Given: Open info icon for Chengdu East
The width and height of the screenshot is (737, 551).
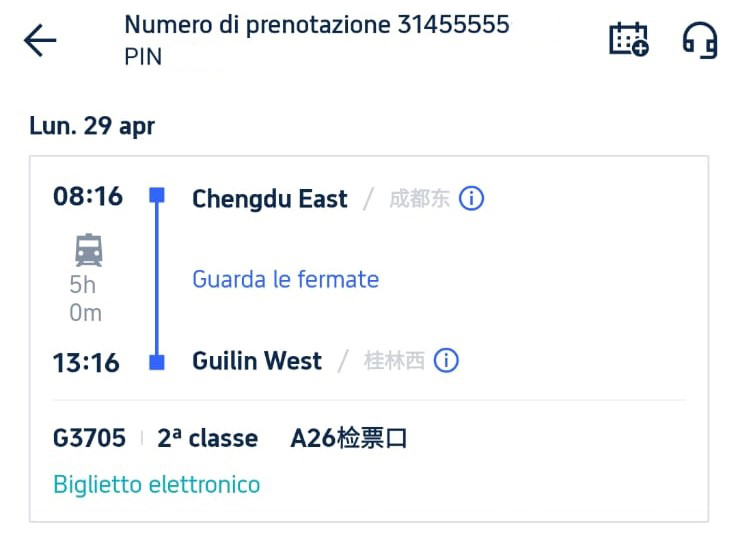Looking at the screenshot, I should [471, 198].
